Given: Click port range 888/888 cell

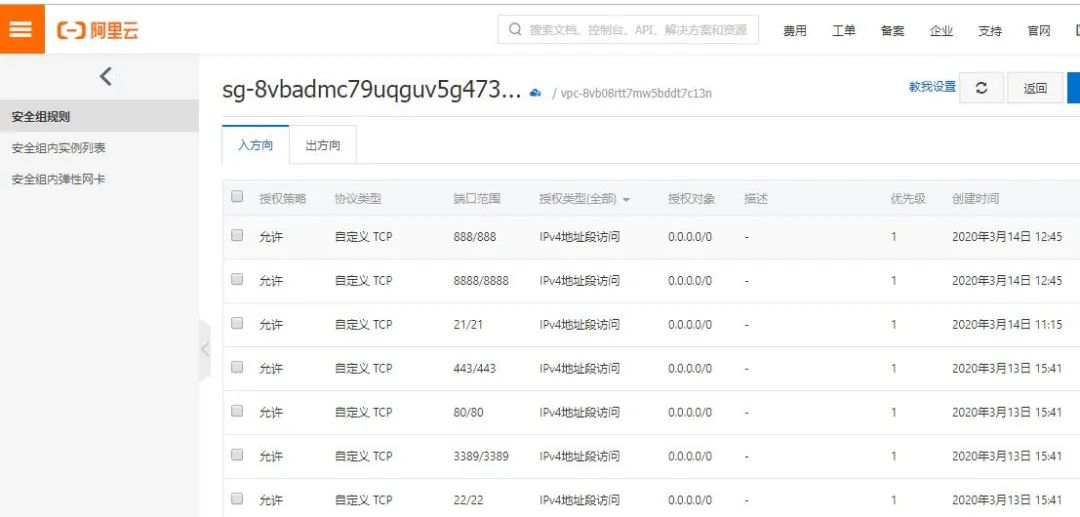Looking at the screenshot, I should [475, 237].
